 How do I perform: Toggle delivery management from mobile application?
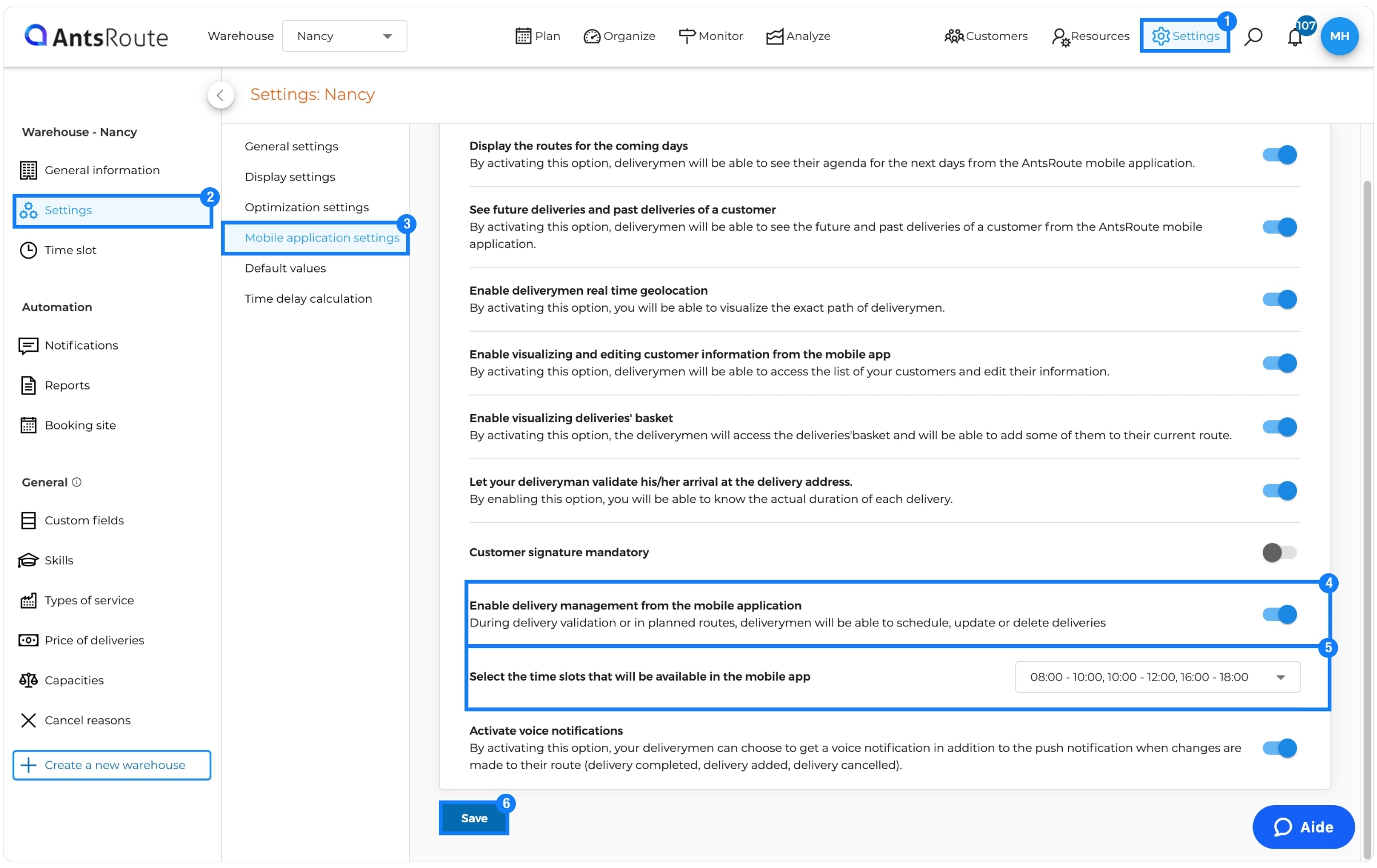(1279, 615)
